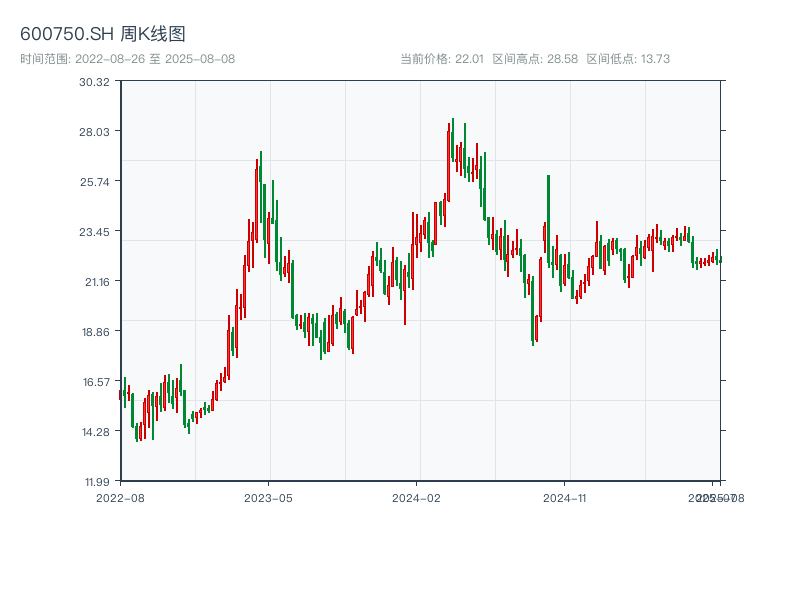The image size is (800, 600).
Task: Click x-axis label 2024-11
Action: point(564,498)
